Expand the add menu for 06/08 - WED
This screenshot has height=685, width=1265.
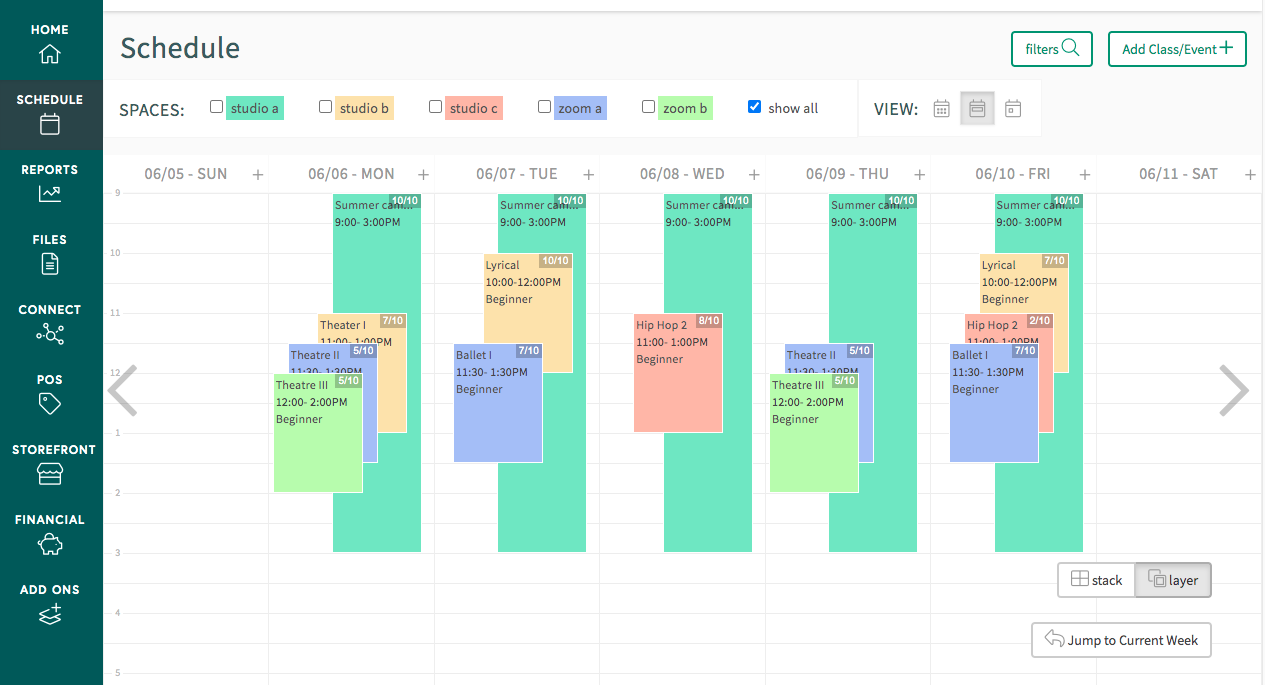(x=754, y=173)
